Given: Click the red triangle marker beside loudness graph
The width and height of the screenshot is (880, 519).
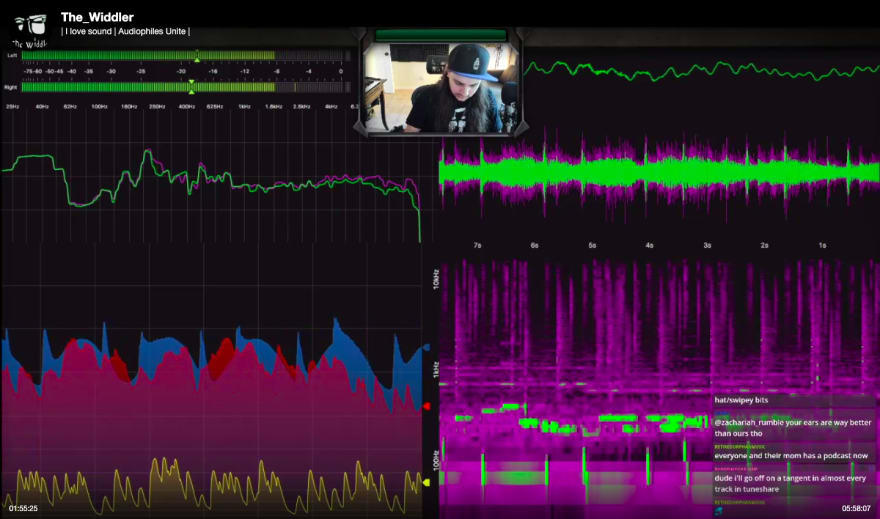Looking at the screenshot, I should [x=427, y=406].
